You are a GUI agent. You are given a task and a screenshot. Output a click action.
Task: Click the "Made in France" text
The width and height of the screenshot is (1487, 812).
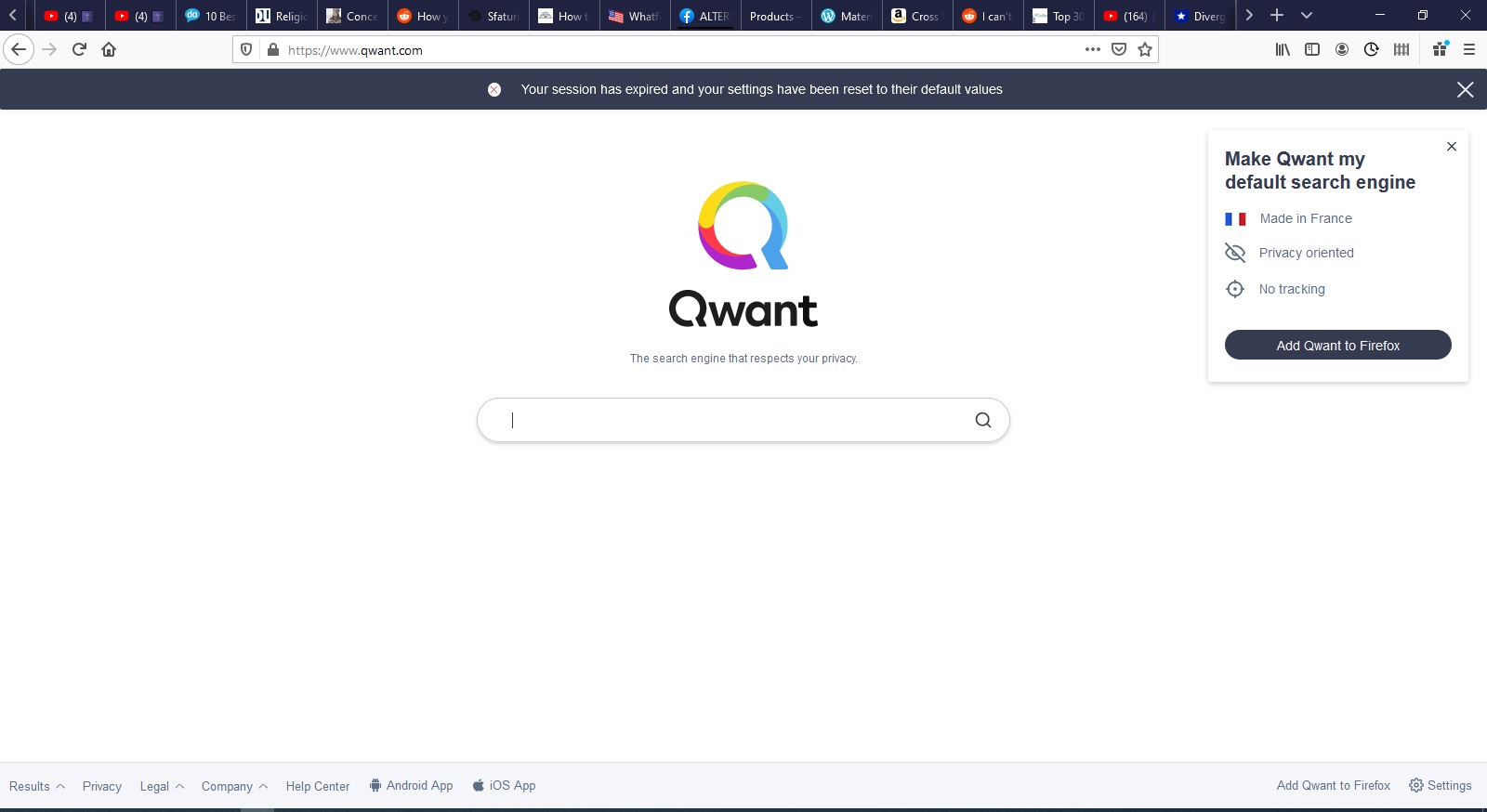point(1306,218)
